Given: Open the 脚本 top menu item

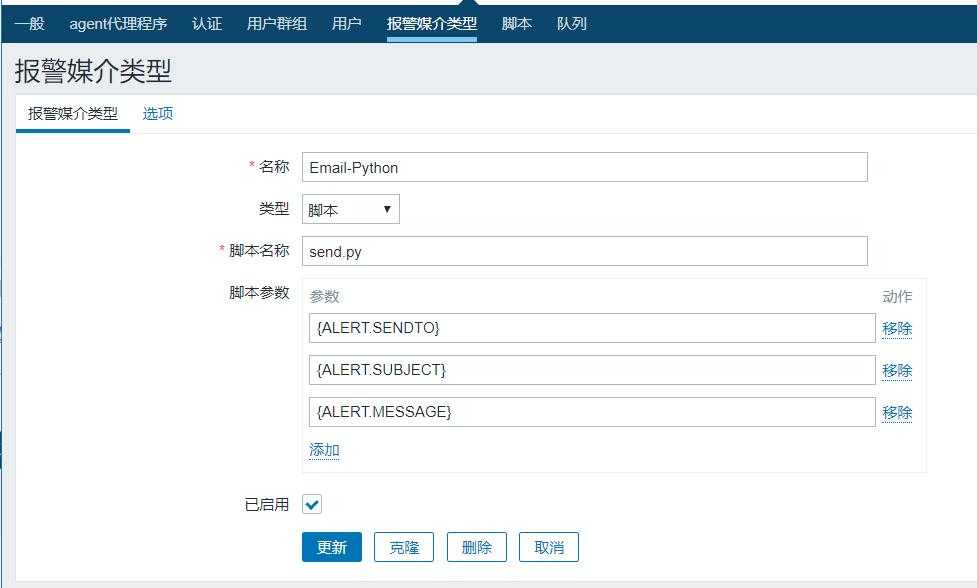Looking at the screenshot, I should coord(517,24).
